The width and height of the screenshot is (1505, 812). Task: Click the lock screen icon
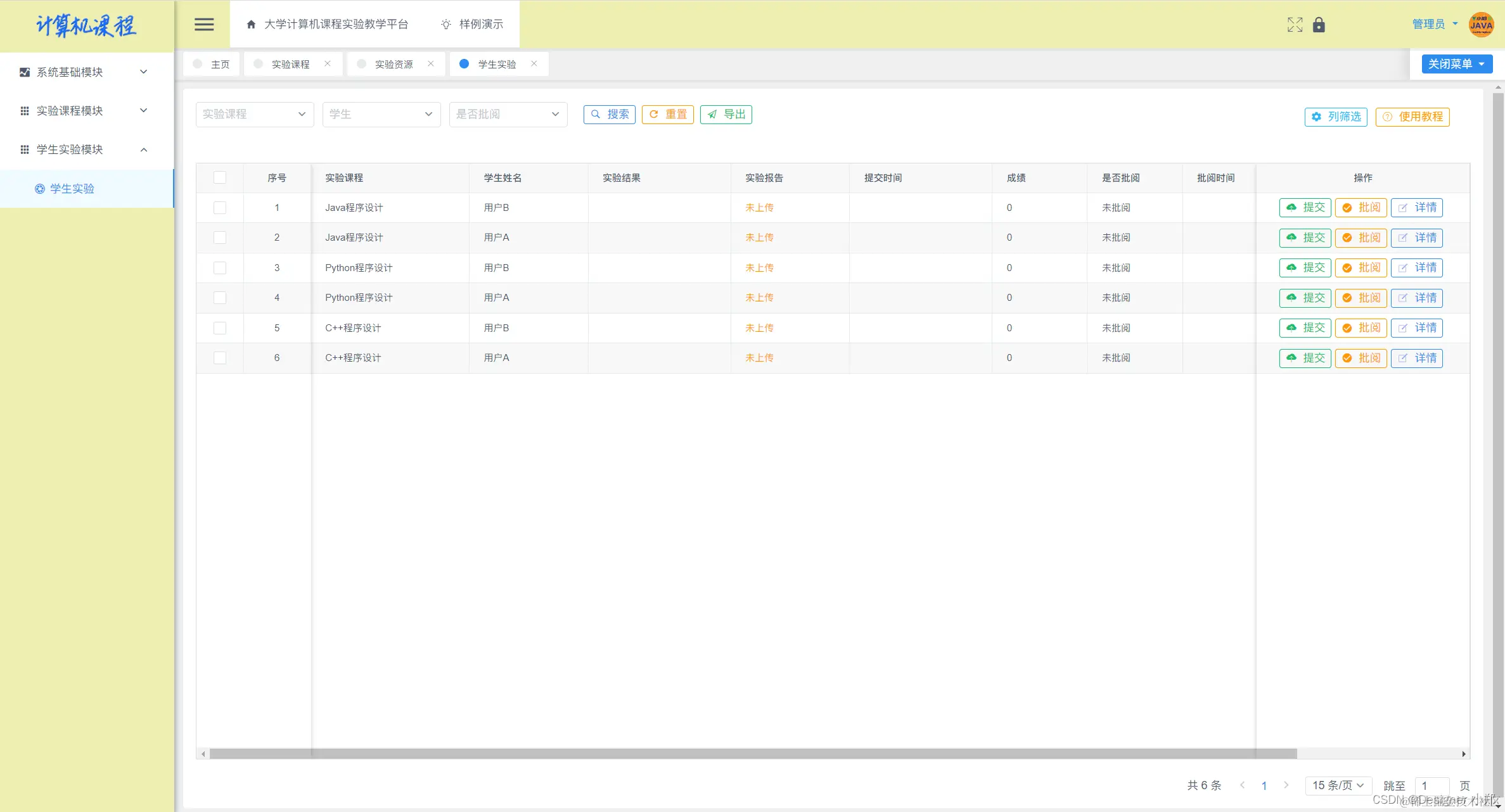1319,25
